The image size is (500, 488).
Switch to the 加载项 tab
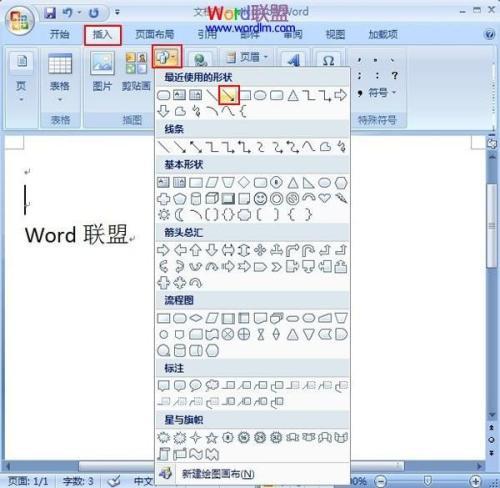tap(383, 34)
